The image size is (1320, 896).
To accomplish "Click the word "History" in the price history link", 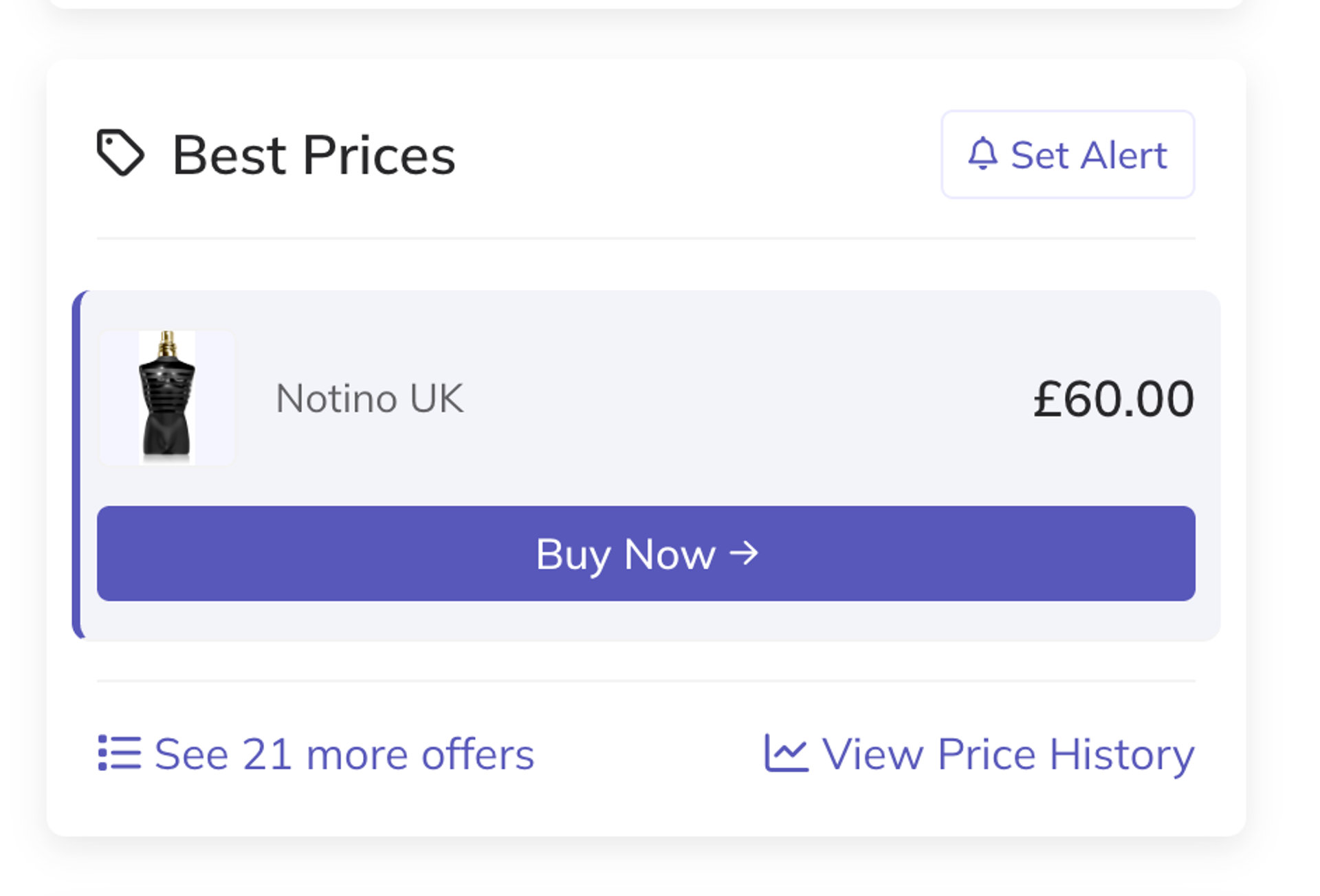I will point(1122,754).
